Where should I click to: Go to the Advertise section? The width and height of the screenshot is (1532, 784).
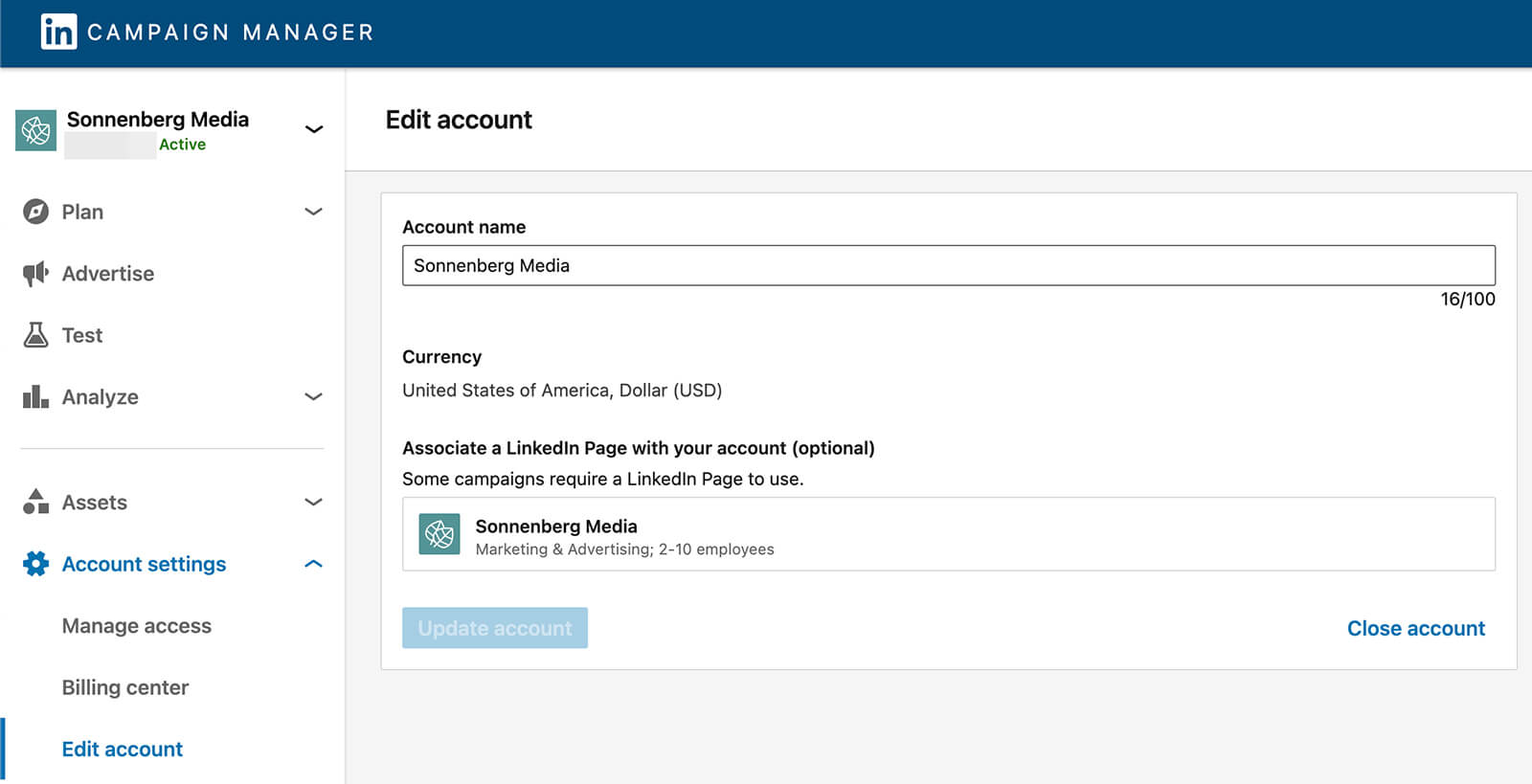click(108, 274)
